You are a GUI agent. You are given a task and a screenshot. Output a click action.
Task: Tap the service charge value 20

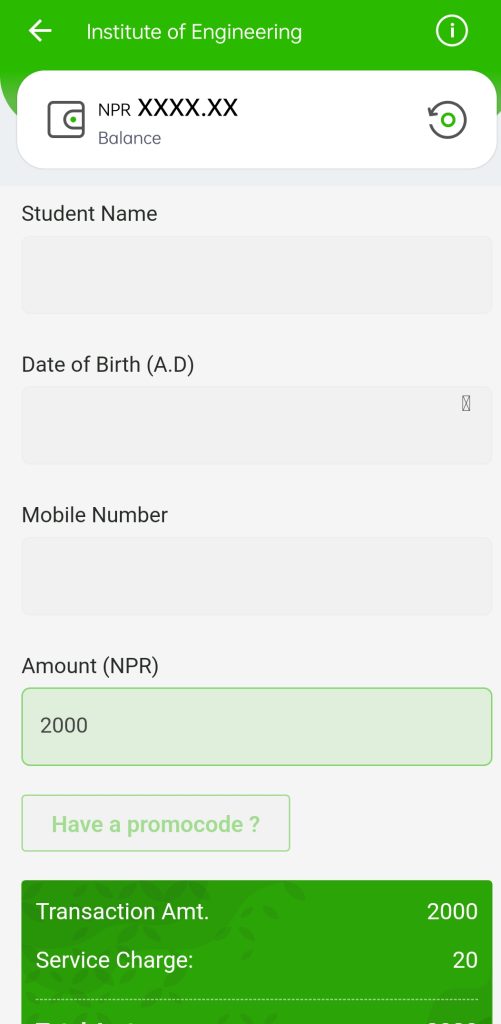click(x=465, y=960)
